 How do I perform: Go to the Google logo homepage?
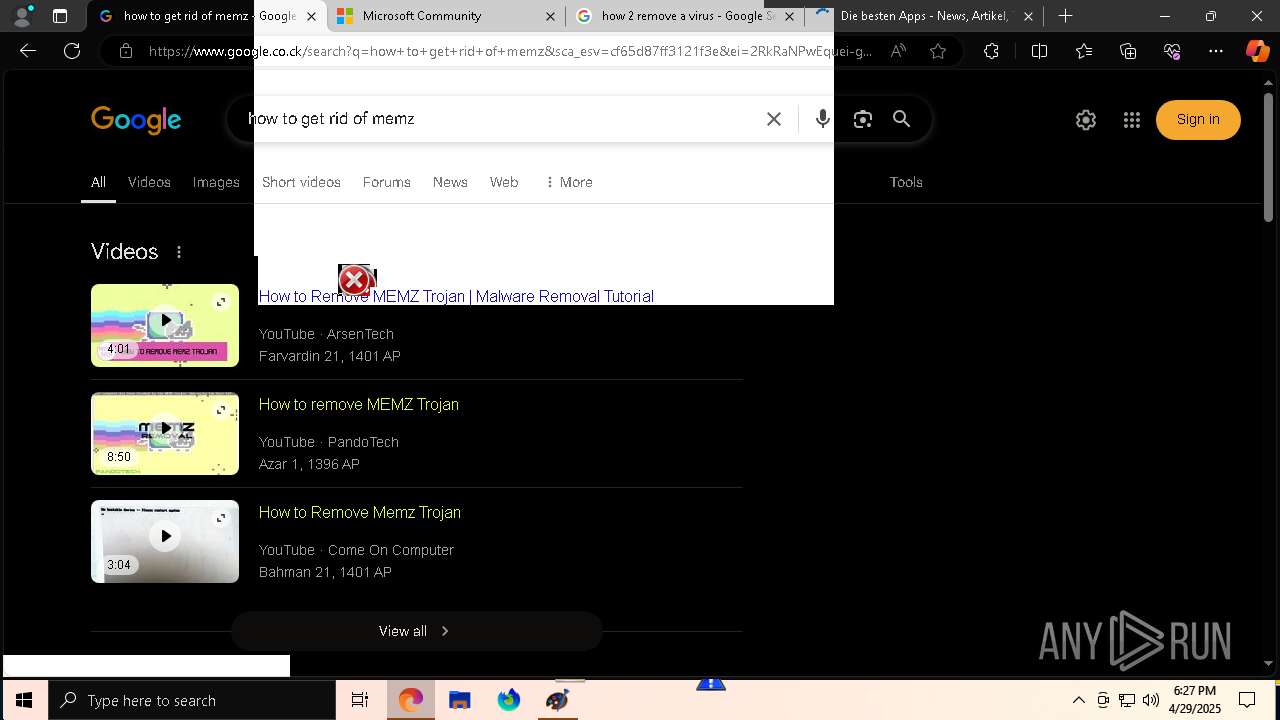pos(136,120)
